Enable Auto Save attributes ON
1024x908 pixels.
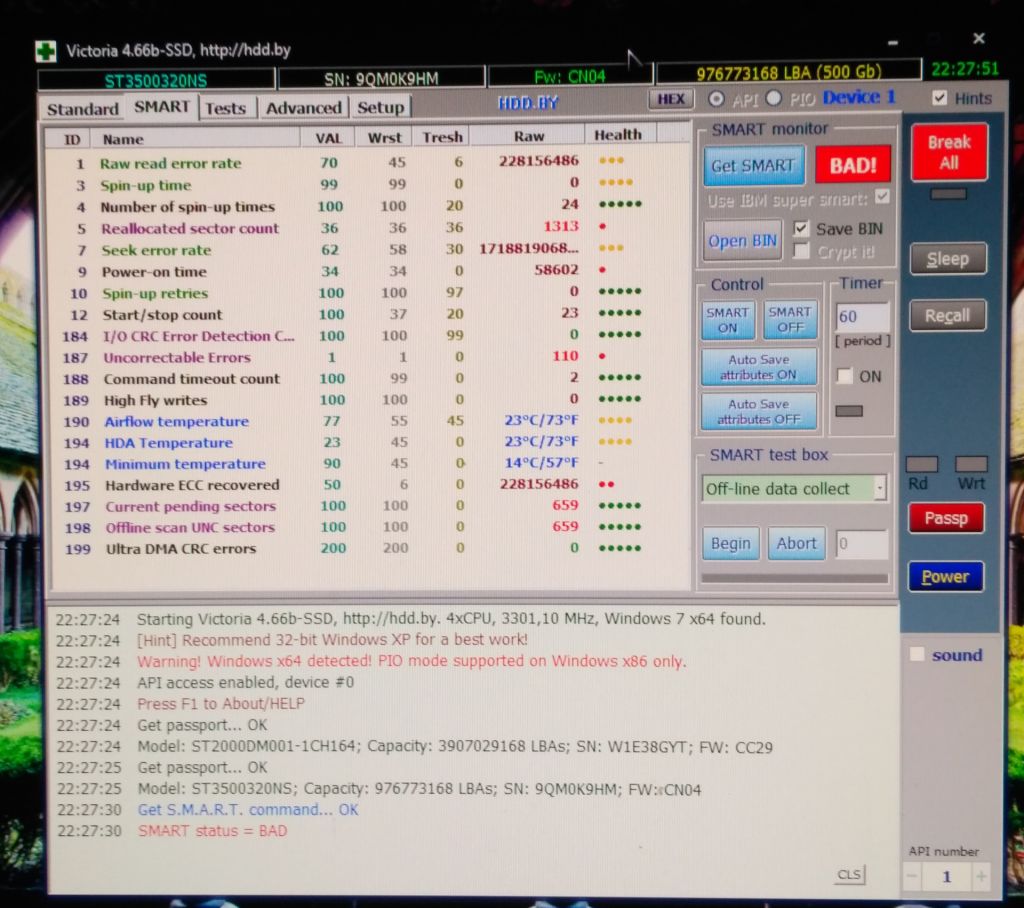[759, 367]
